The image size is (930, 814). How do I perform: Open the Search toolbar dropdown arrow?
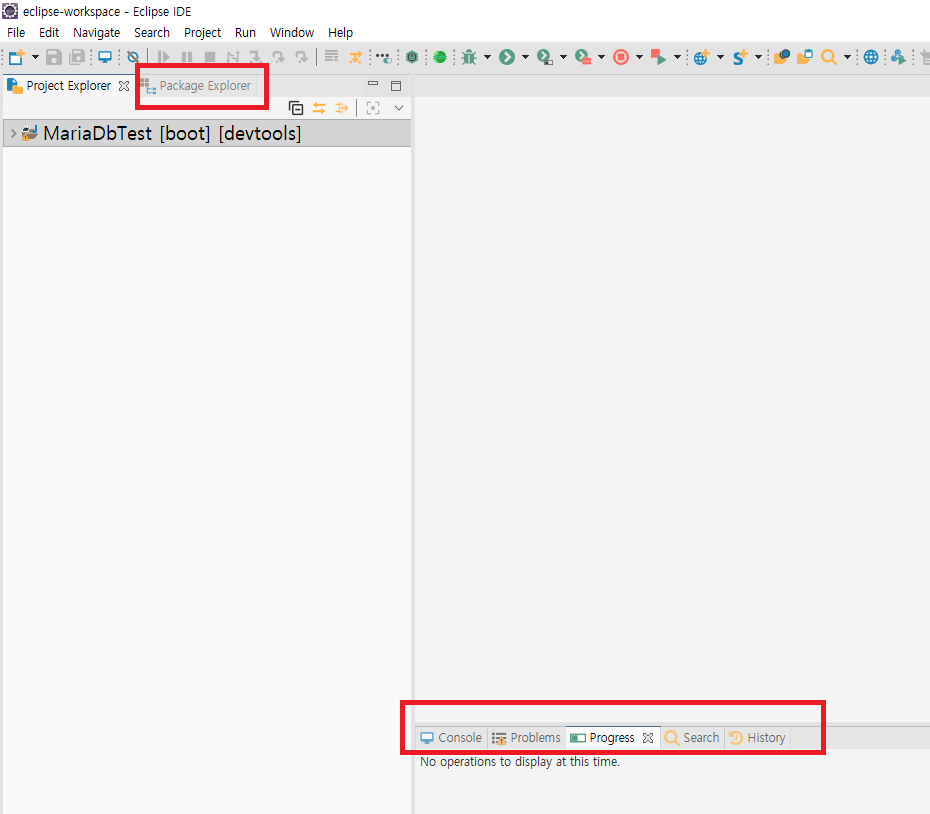click(x=848, y=57)
